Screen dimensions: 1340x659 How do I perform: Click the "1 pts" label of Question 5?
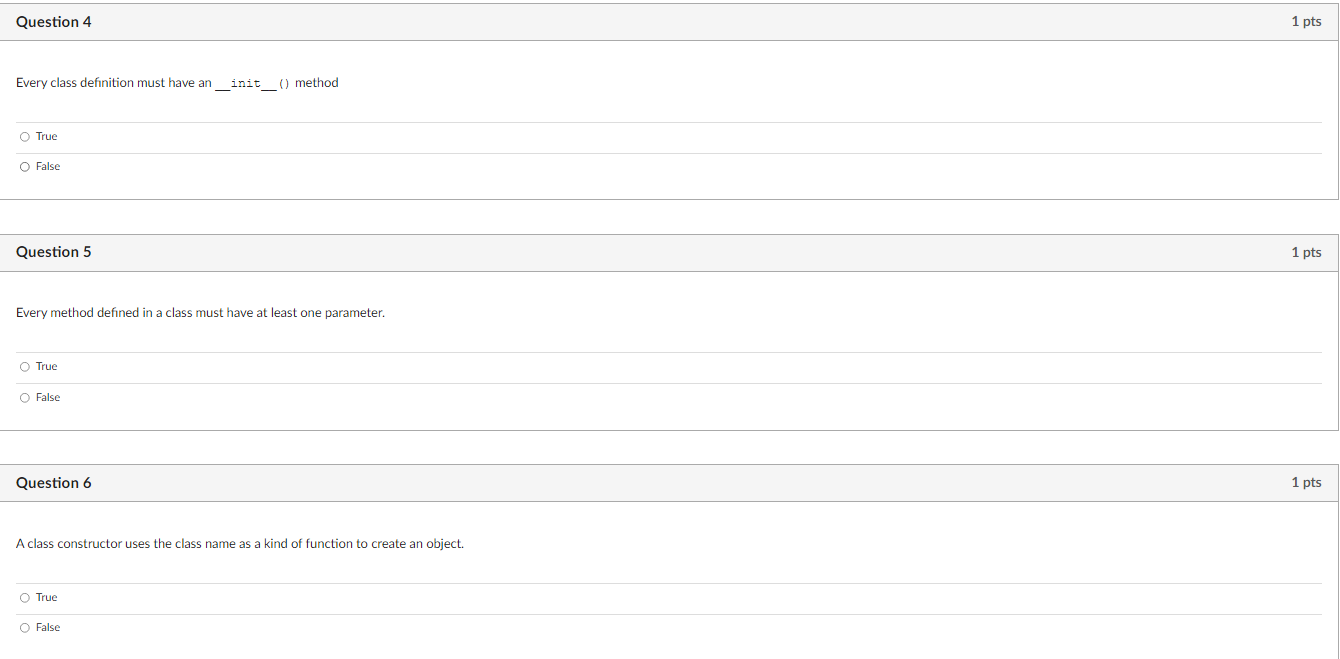1306,252
